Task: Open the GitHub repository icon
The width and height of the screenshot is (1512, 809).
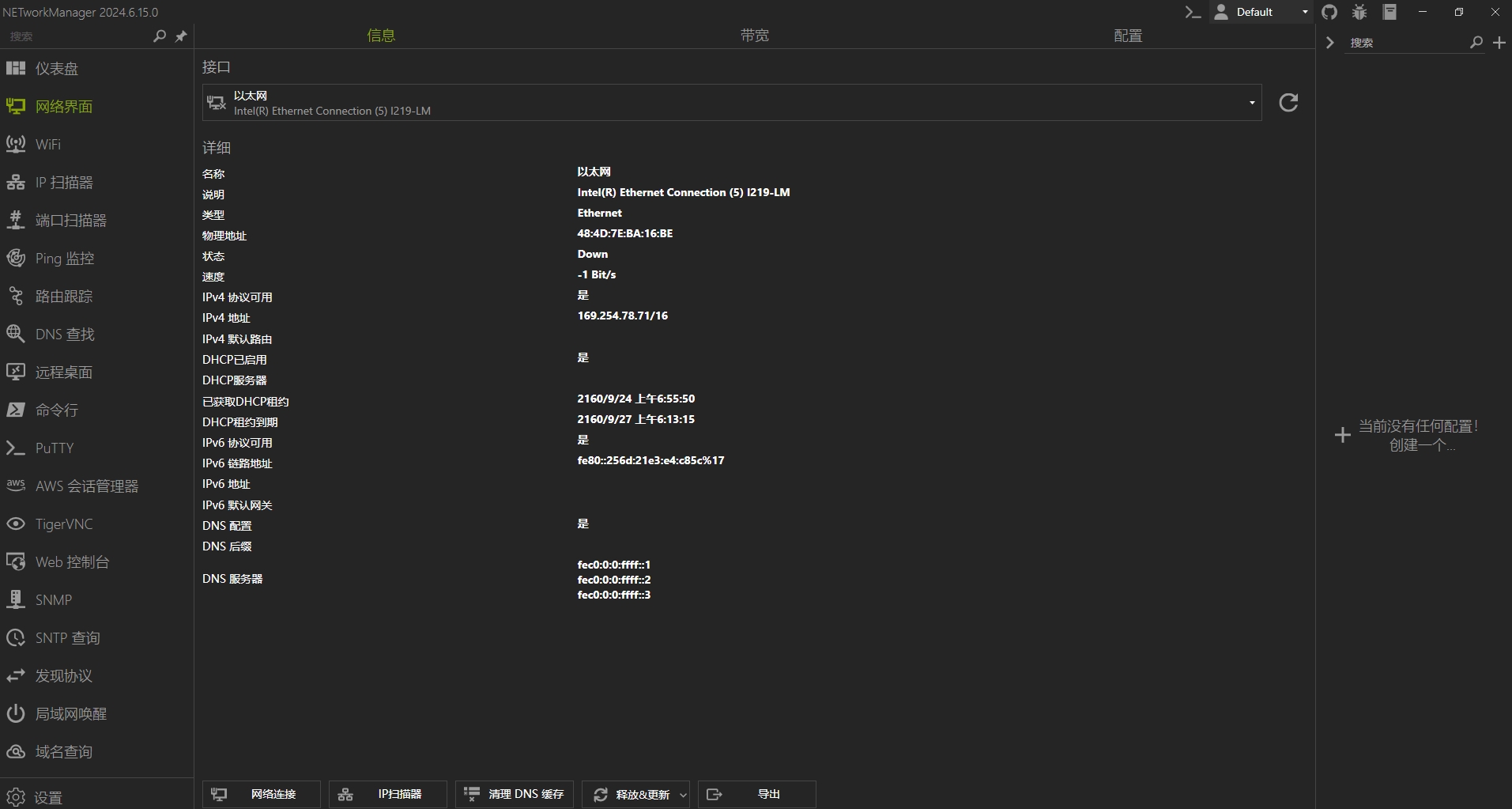Action: 1329,12
